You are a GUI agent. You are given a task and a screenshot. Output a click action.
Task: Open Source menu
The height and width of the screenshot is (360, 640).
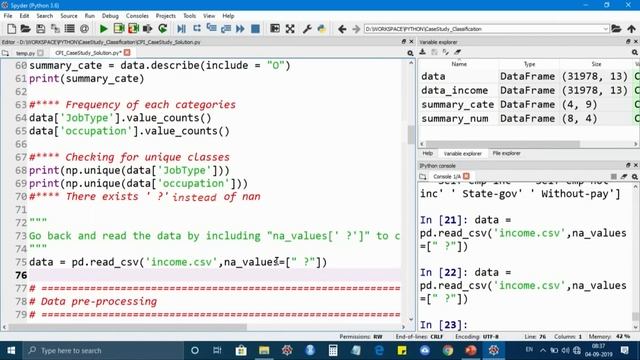pyautogui.click(x=69, y=16)
